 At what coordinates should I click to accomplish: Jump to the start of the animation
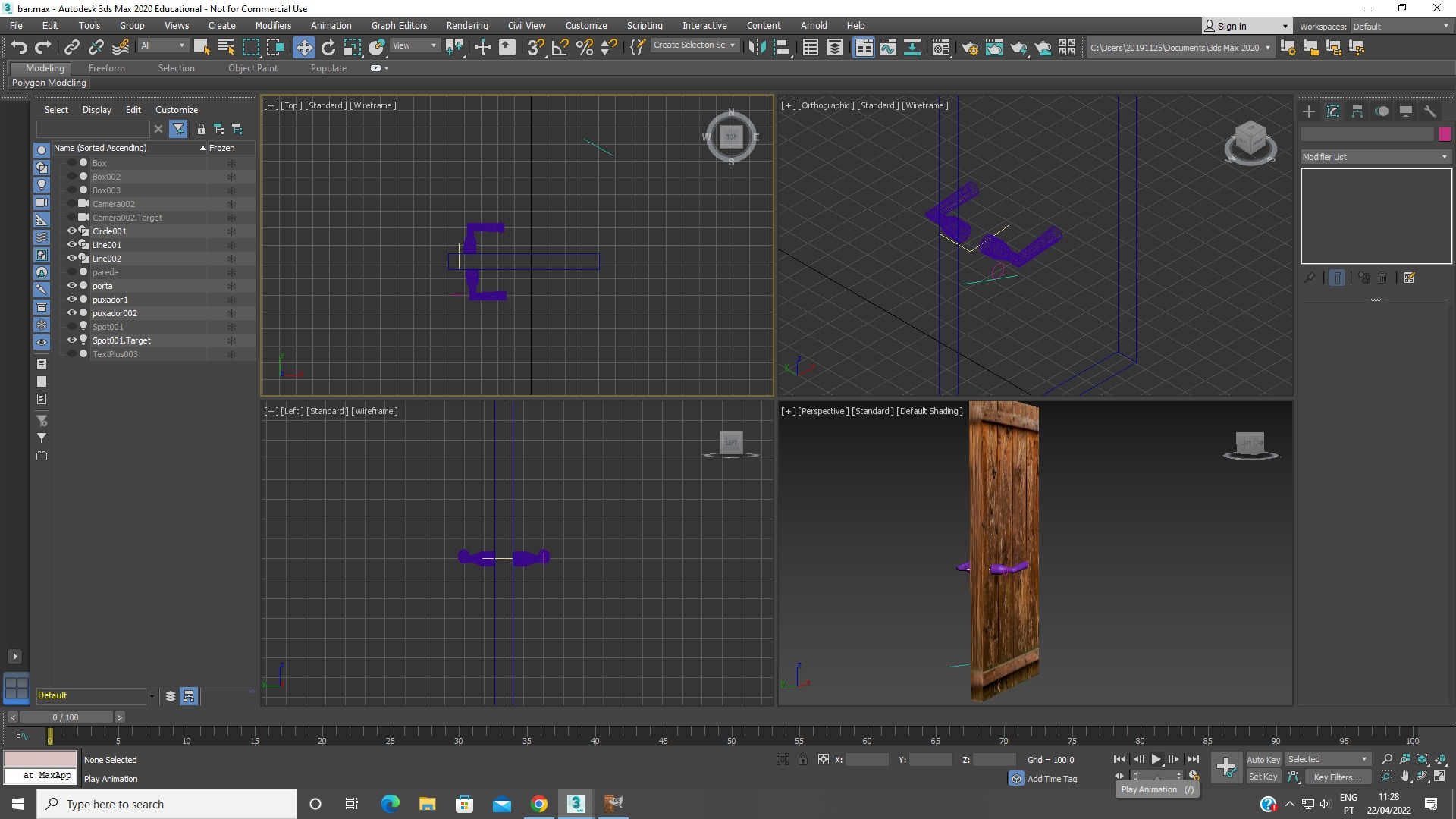(x=1119, y=759)
